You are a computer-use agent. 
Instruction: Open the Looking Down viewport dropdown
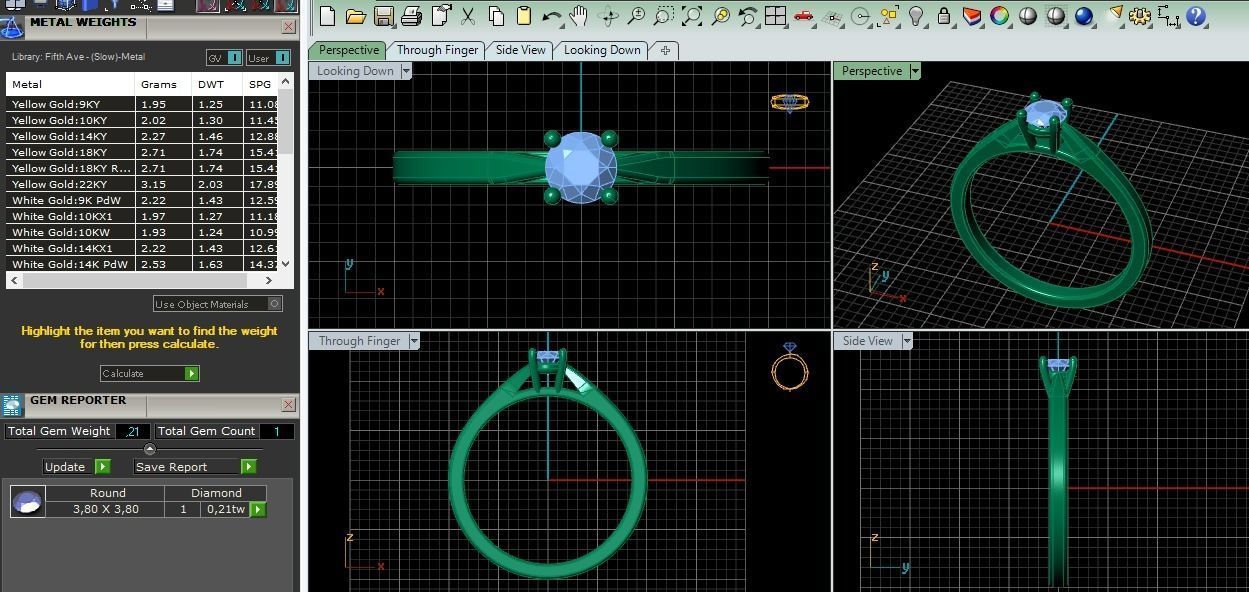coord(406,71)
